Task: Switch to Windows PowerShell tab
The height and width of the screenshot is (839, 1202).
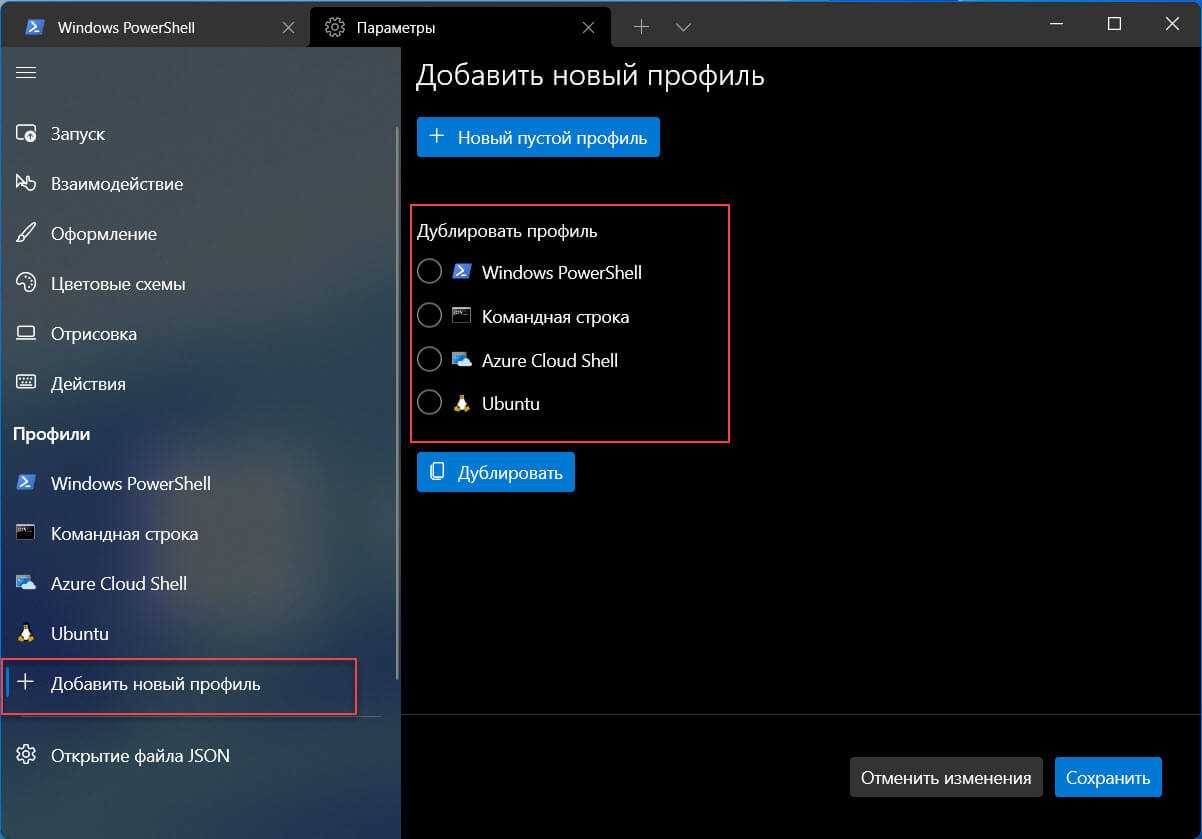Action: tap(125, 28)
